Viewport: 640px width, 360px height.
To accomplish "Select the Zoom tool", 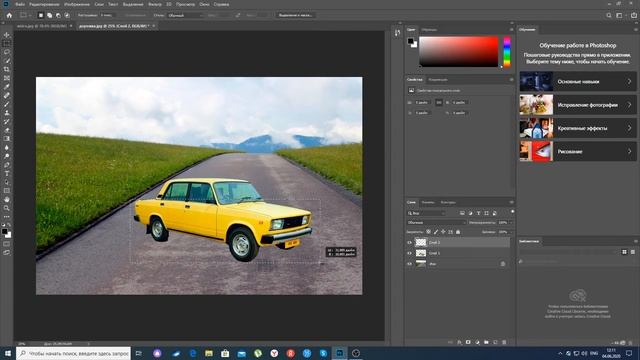I will point(7,208).
